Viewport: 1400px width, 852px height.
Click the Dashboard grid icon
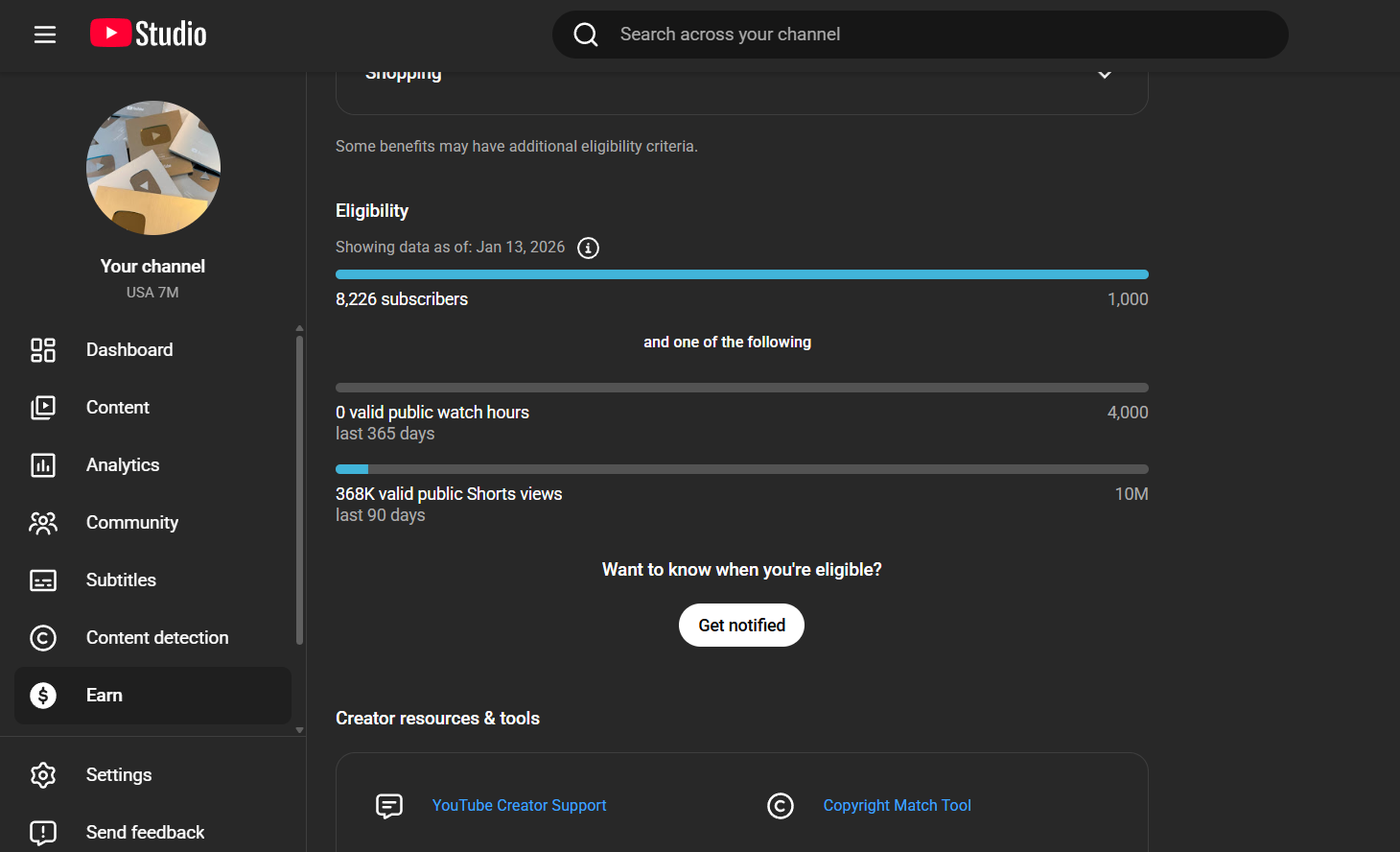point(43,350)
